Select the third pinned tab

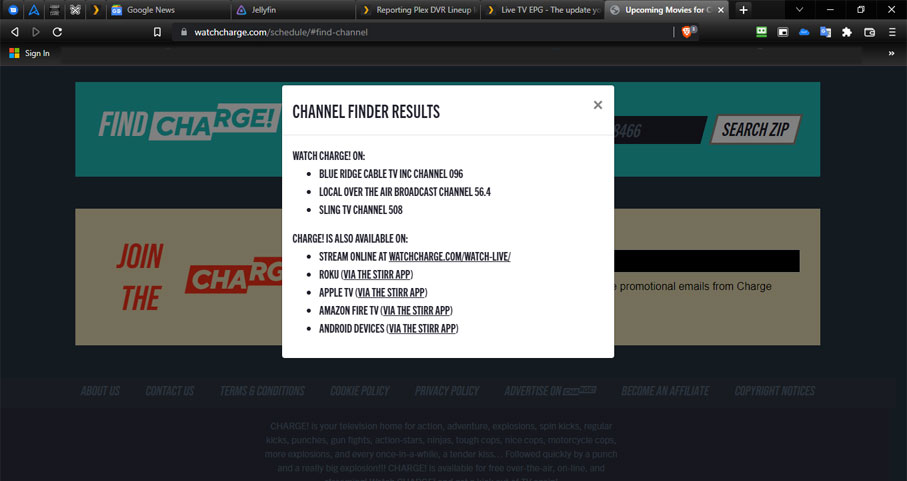(x=54, y=10)
